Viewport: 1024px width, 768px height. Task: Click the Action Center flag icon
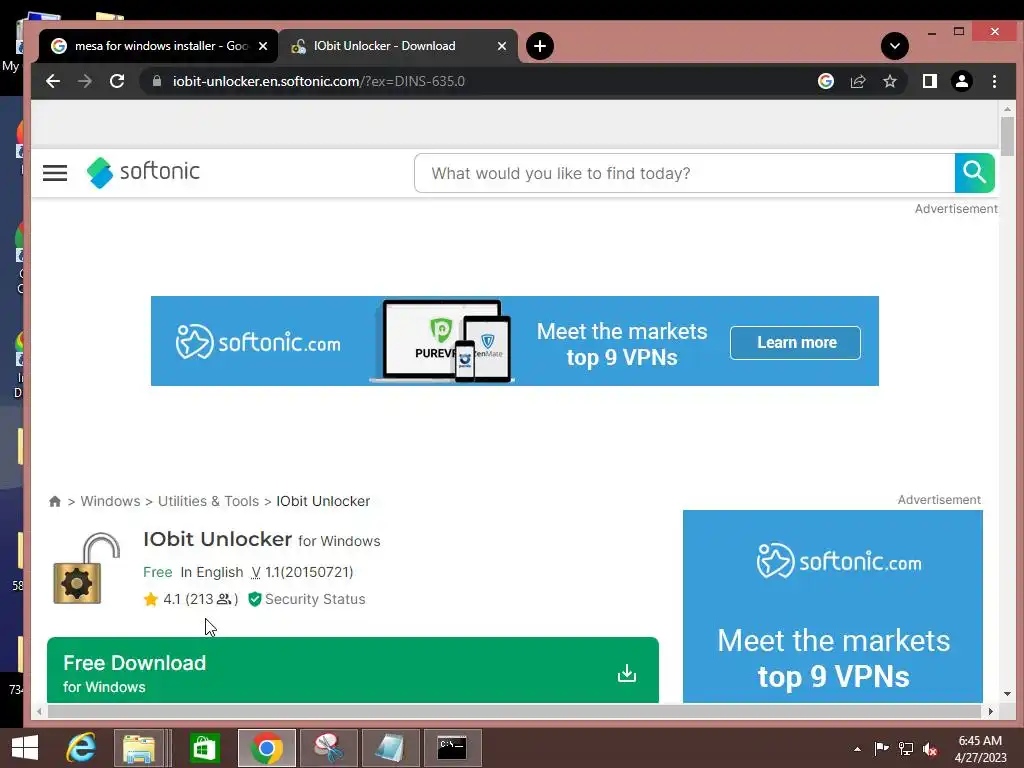click(881, 749)
